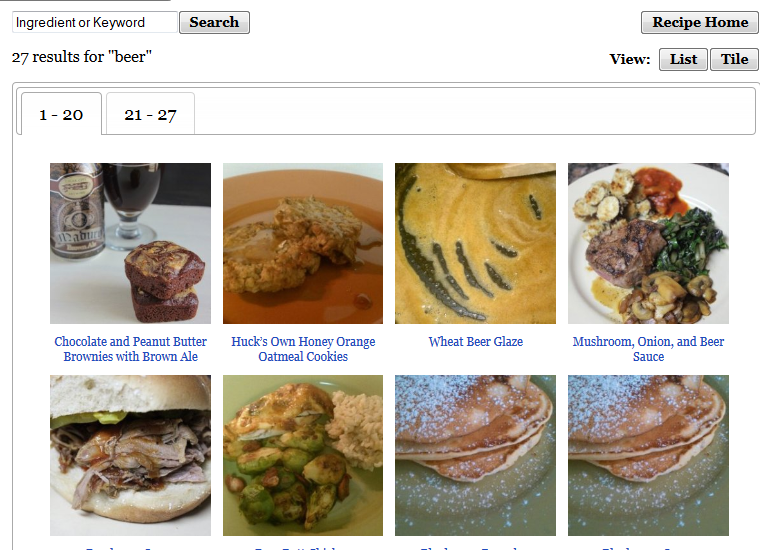
Task: Open the brownies with beer bottle thumbnail
Action: (130, 243)
